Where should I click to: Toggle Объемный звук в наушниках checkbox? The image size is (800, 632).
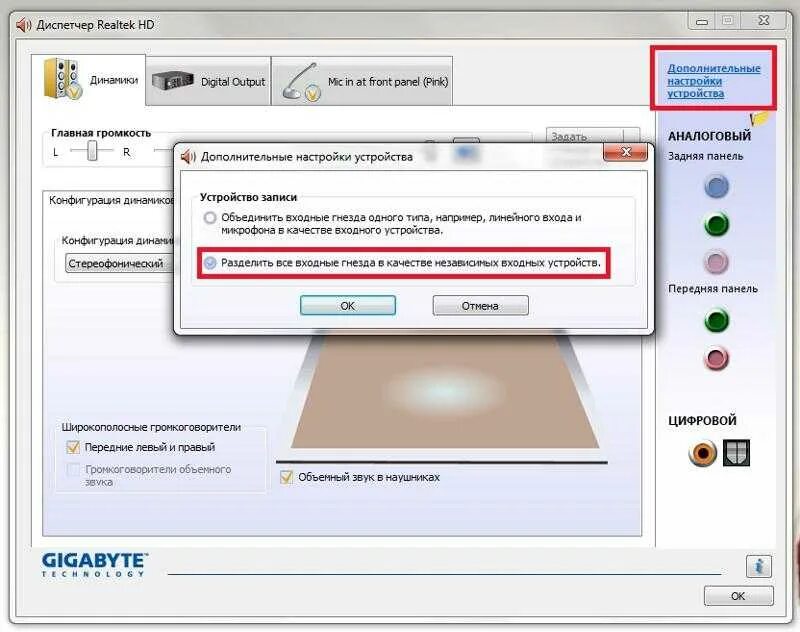(x=286, y=477)
